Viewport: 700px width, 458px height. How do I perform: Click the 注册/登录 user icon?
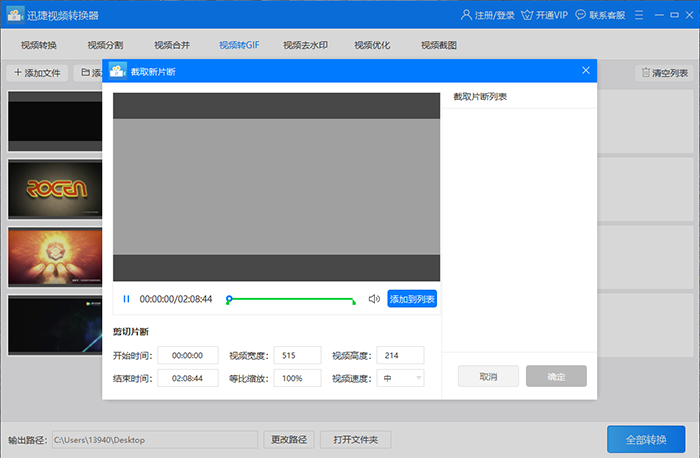[x=466, y=15]
